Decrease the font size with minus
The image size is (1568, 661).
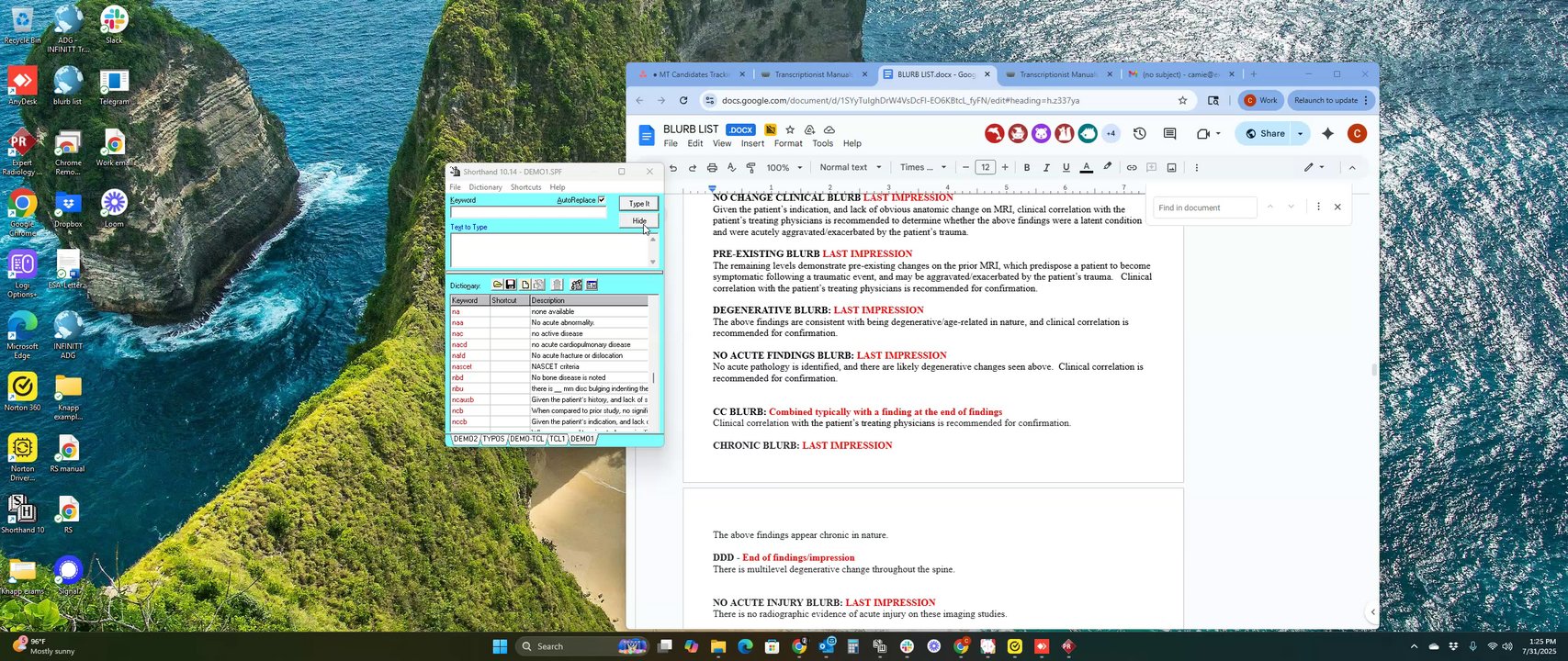pos(965,168)
